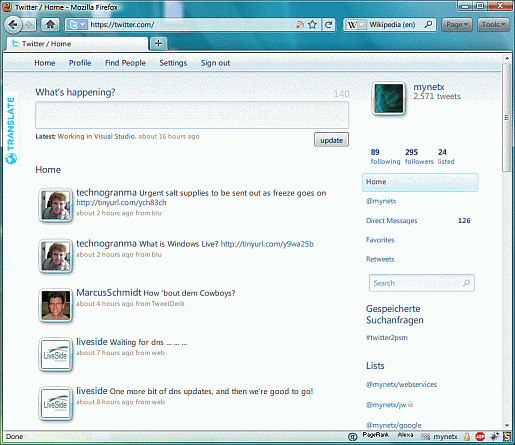Click the spider icon in status bar
Viewport: 515px width, 445px height.
point(494,436)
